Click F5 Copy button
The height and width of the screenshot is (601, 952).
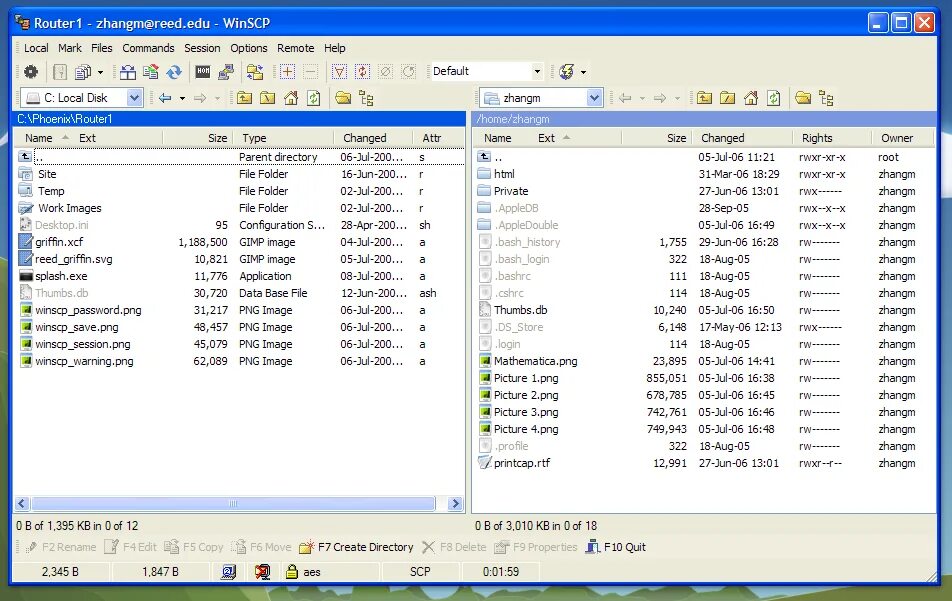[x=194, y=547]
